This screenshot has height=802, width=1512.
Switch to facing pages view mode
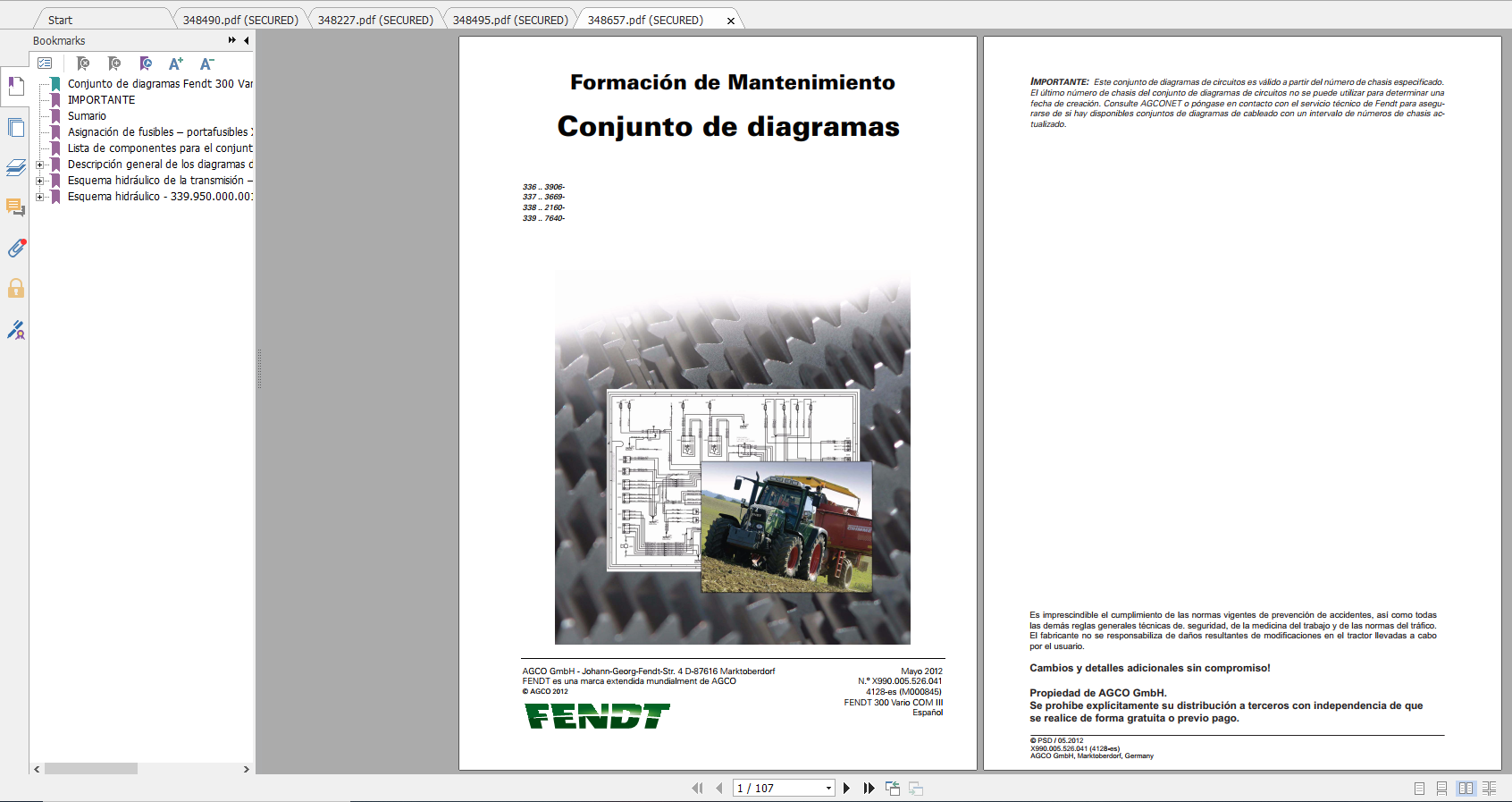[1466, 788]
